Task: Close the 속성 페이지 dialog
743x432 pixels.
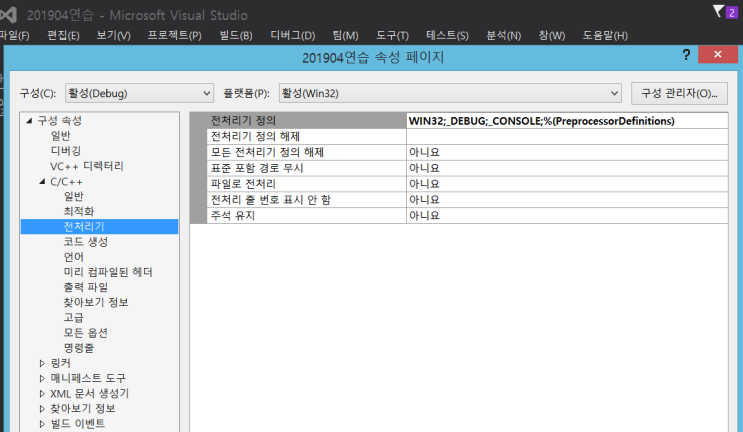Action: pos(717,54)
